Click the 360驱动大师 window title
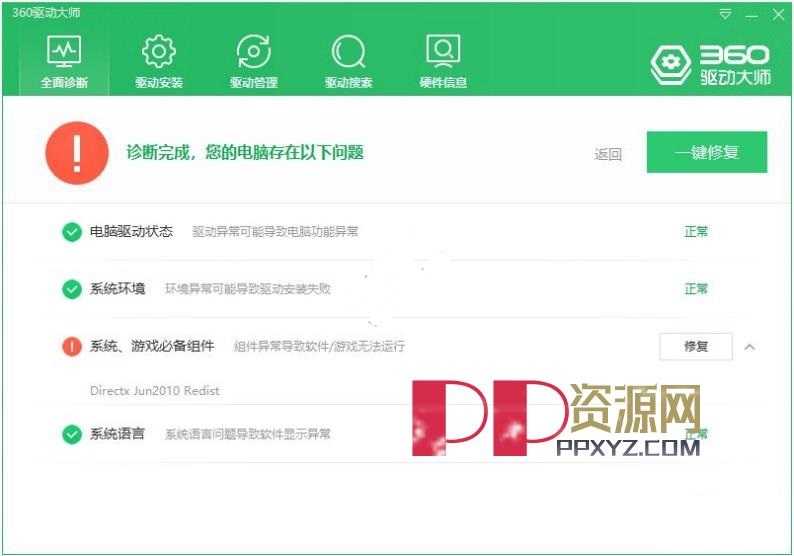Image resolution: width=794 pixels, height=556 pixels. [x=46, y=13]
